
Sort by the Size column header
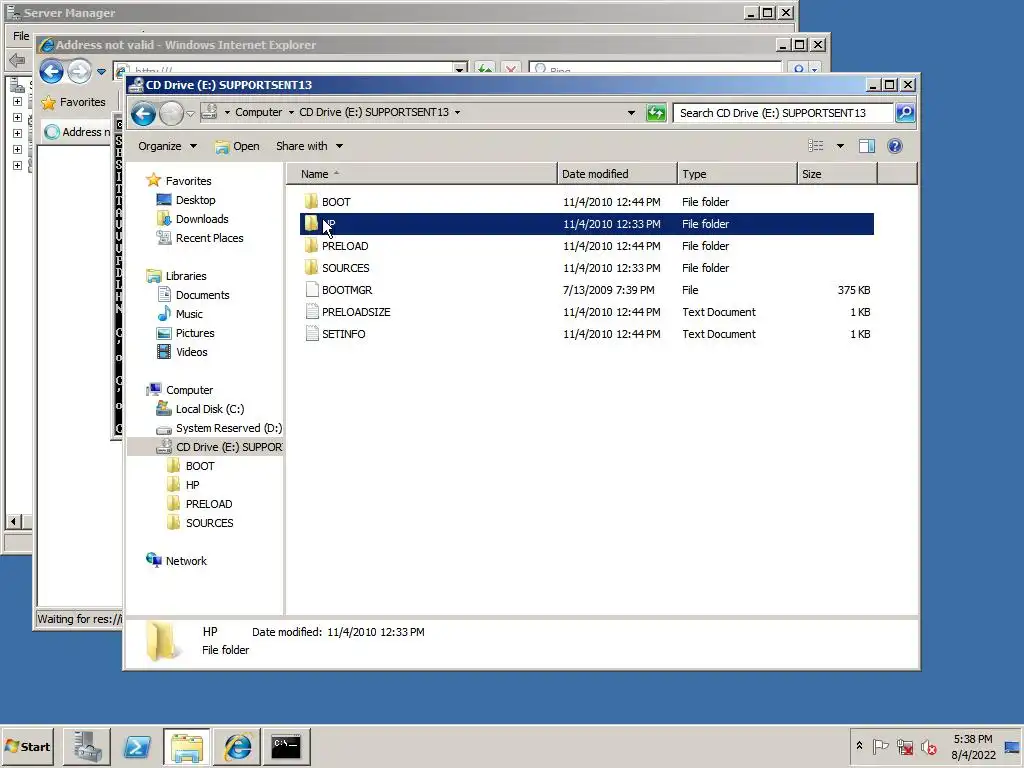tap(837, 174)
